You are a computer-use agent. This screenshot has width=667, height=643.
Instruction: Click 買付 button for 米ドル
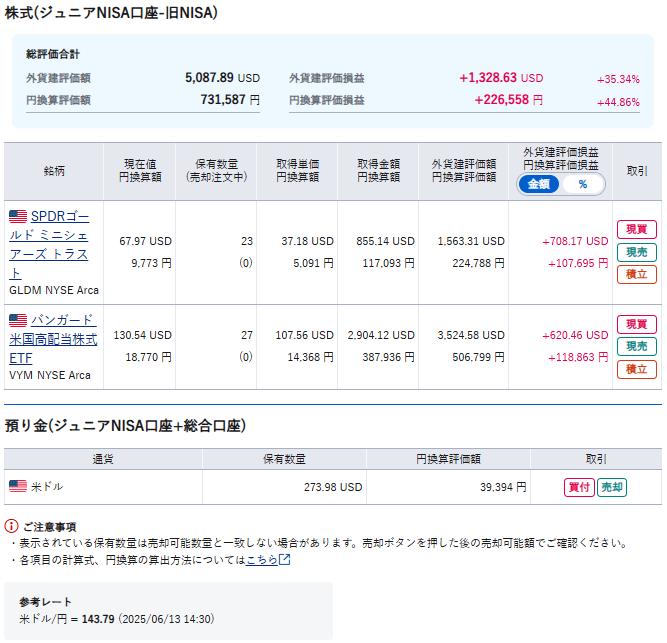click(x=579, y=487)
